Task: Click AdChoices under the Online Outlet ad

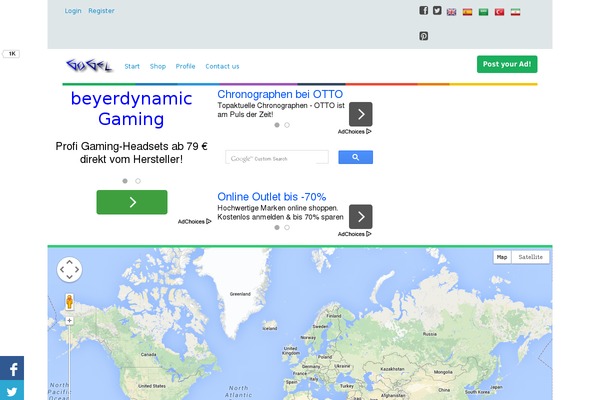Action: (354, 234)
